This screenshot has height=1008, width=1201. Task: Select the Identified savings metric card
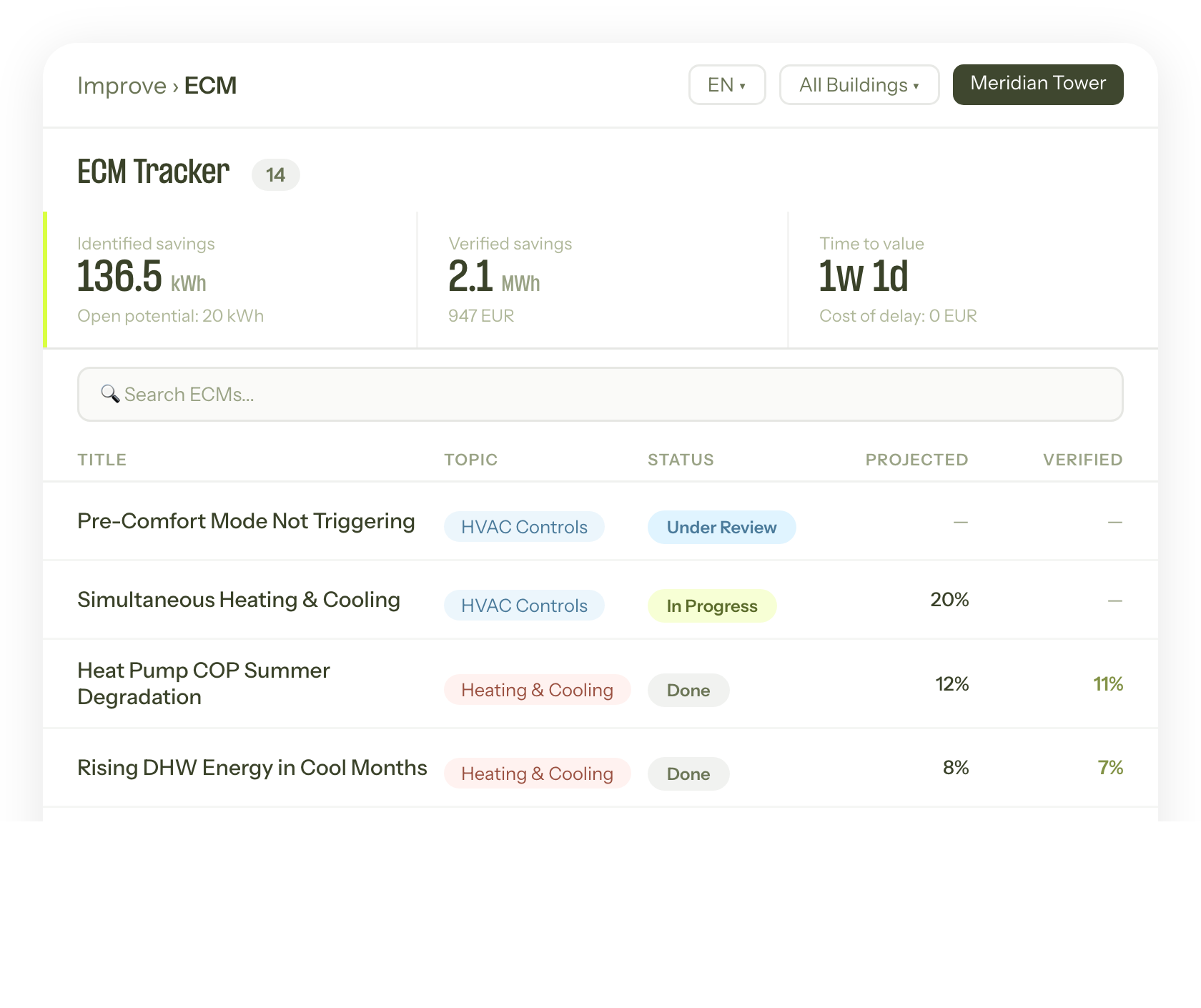(229, 279)
